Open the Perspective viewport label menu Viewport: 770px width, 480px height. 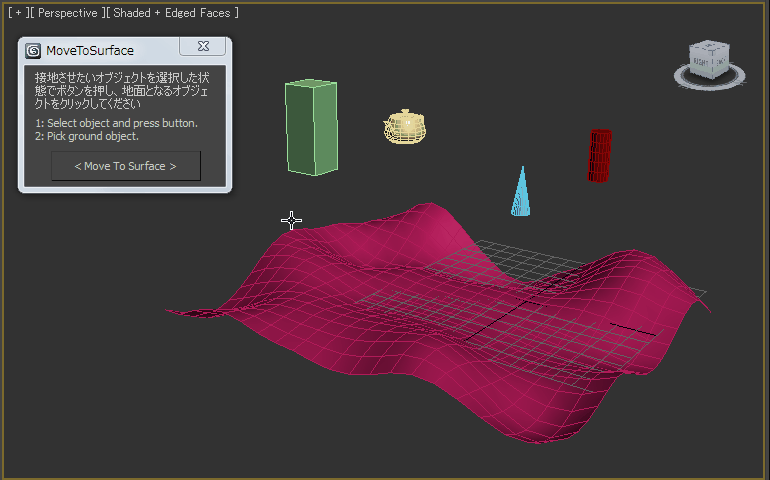68,13
